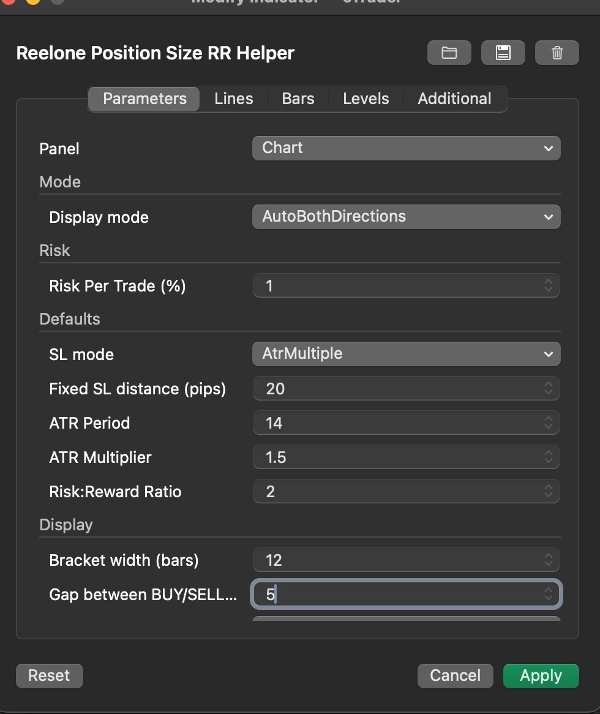
Task: Click the Risk section heading
Action: click(x=55, y=250)
